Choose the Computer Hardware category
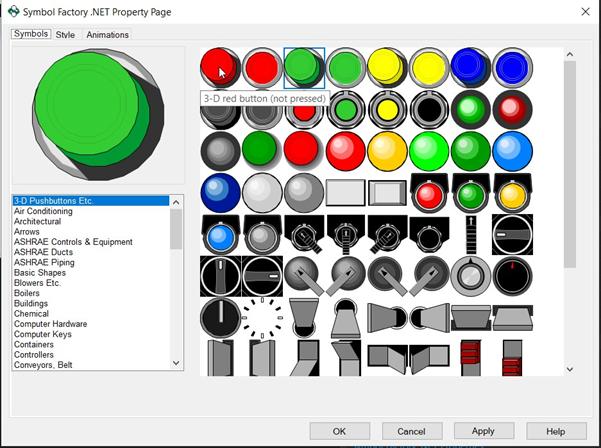The height and width of the screenshot is (448, 601). click(50, 324)
